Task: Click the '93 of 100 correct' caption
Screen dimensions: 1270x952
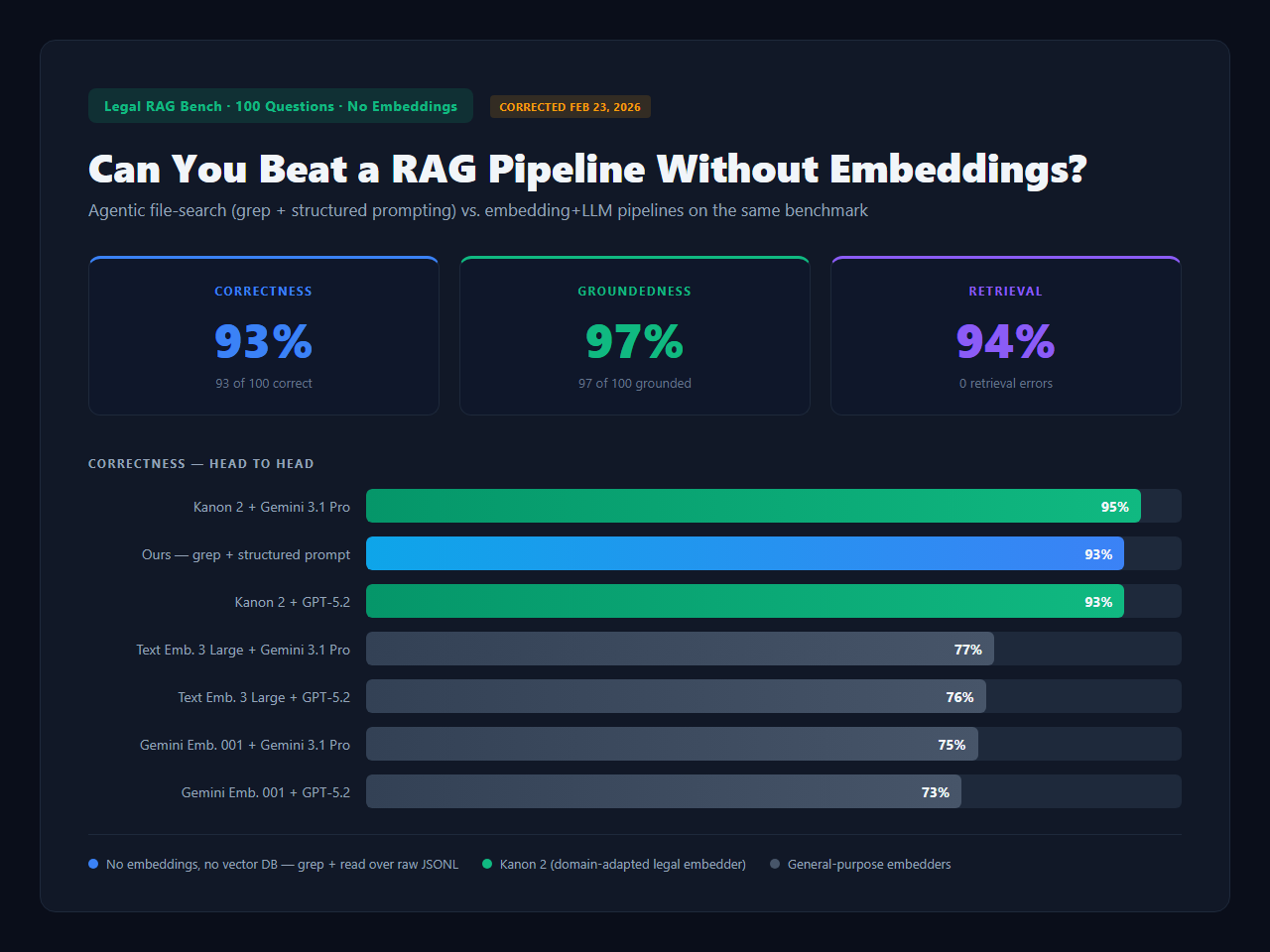Action: pyautogui.click(x=264, y=384)
